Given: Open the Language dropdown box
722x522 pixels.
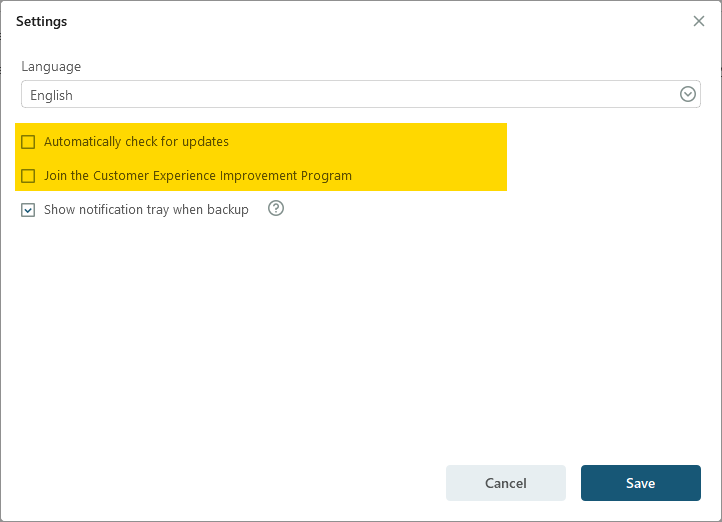Looking at the screenshot, I should [x=361, y=94].
